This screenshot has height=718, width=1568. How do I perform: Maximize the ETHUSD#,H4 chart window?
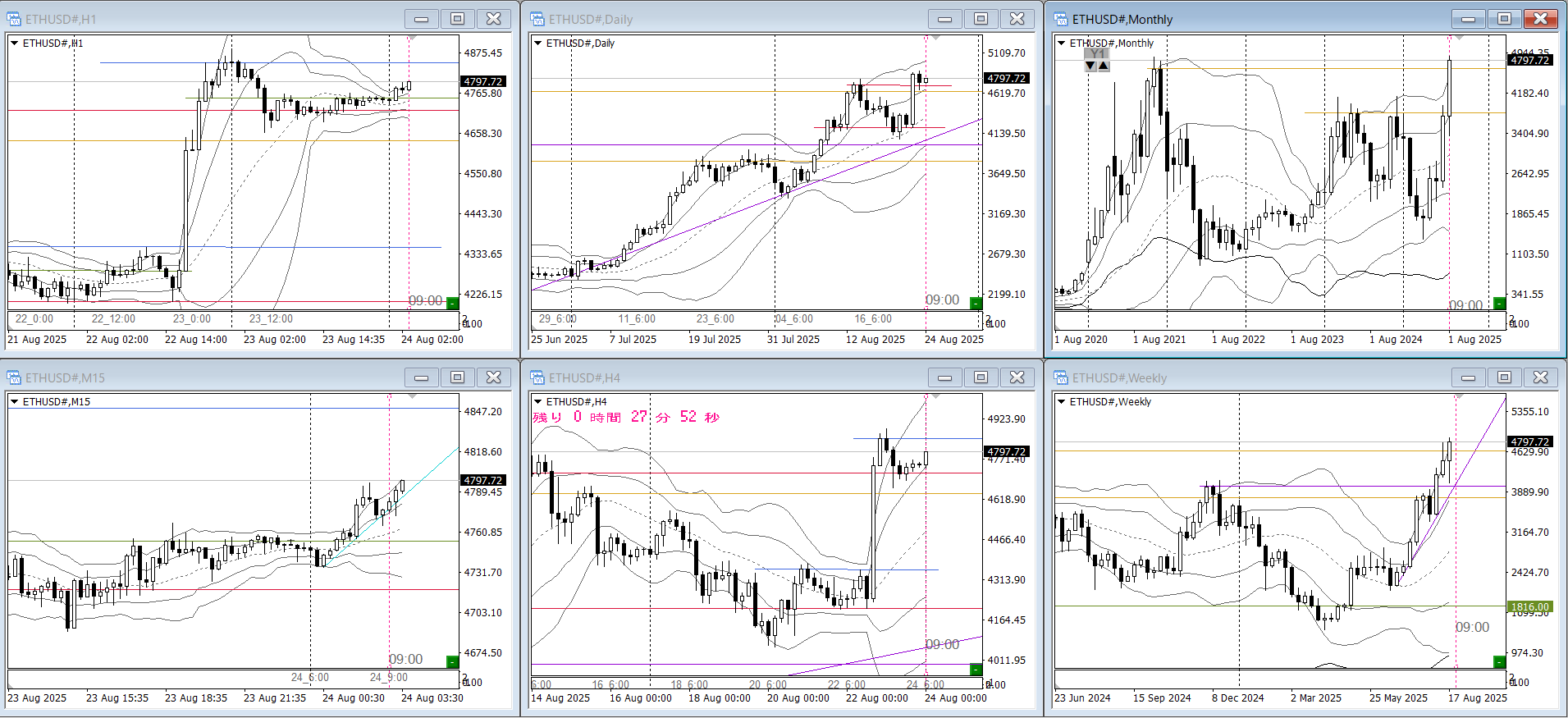click(981, 377)
